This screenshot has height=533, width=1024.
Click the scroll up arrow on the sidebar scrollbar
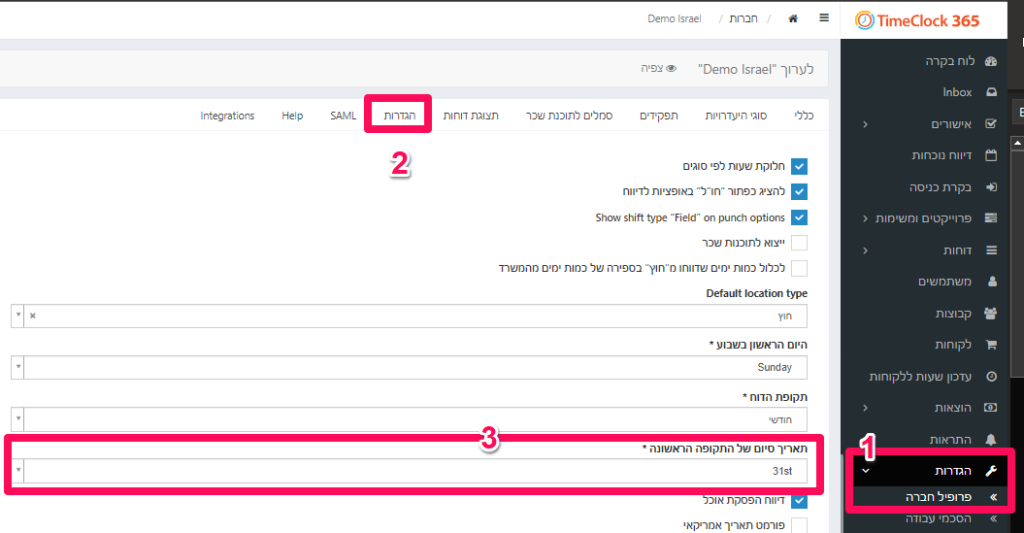click(x=1017, y=143)
